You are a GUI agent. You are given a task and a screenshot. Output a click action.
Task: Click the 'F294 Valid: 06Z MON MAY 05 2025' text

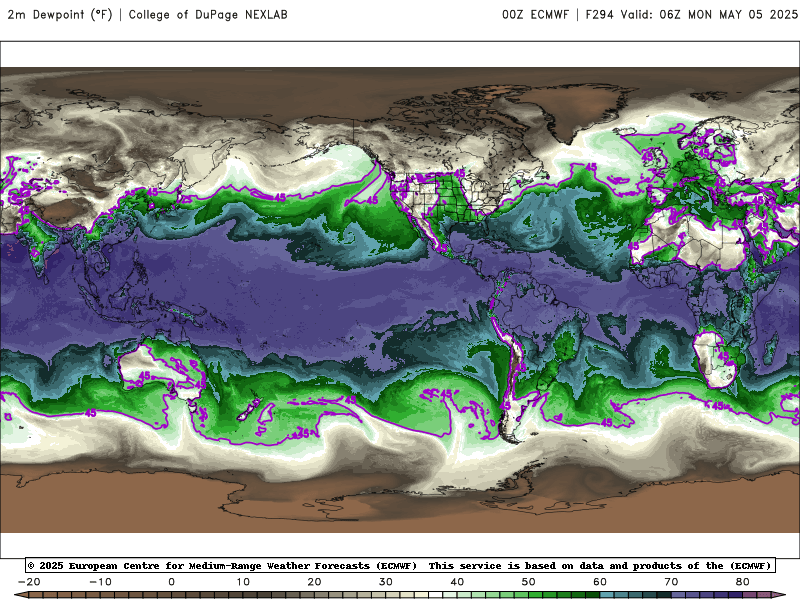692,14
